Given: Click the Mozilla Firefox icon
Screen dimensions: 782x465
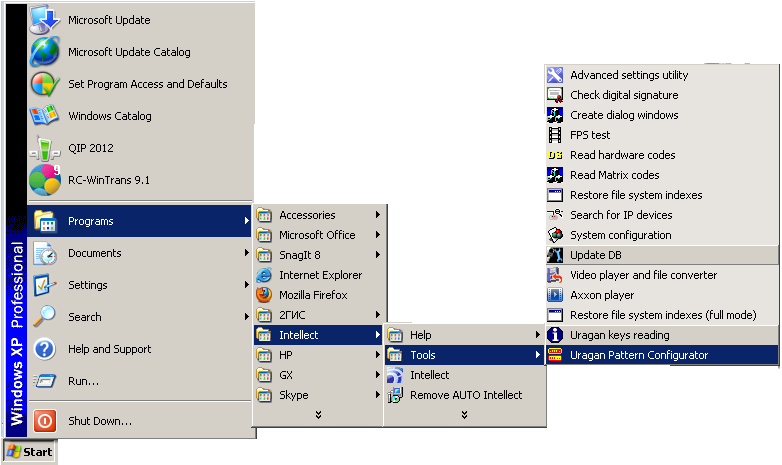Looking at the screenshot, I should tap(264, 295).
